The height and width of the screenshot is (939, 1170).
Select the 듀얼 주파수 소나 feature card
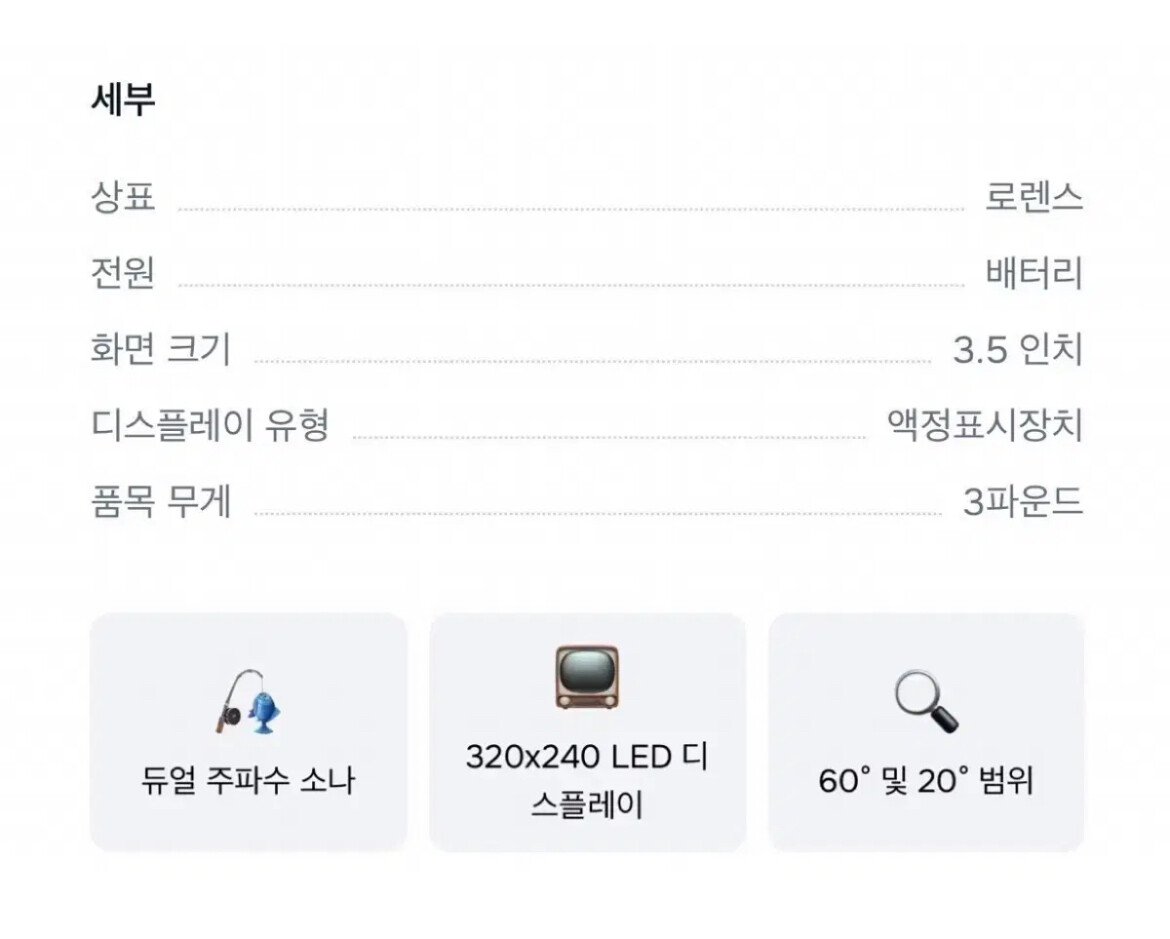tap(248, 732)
